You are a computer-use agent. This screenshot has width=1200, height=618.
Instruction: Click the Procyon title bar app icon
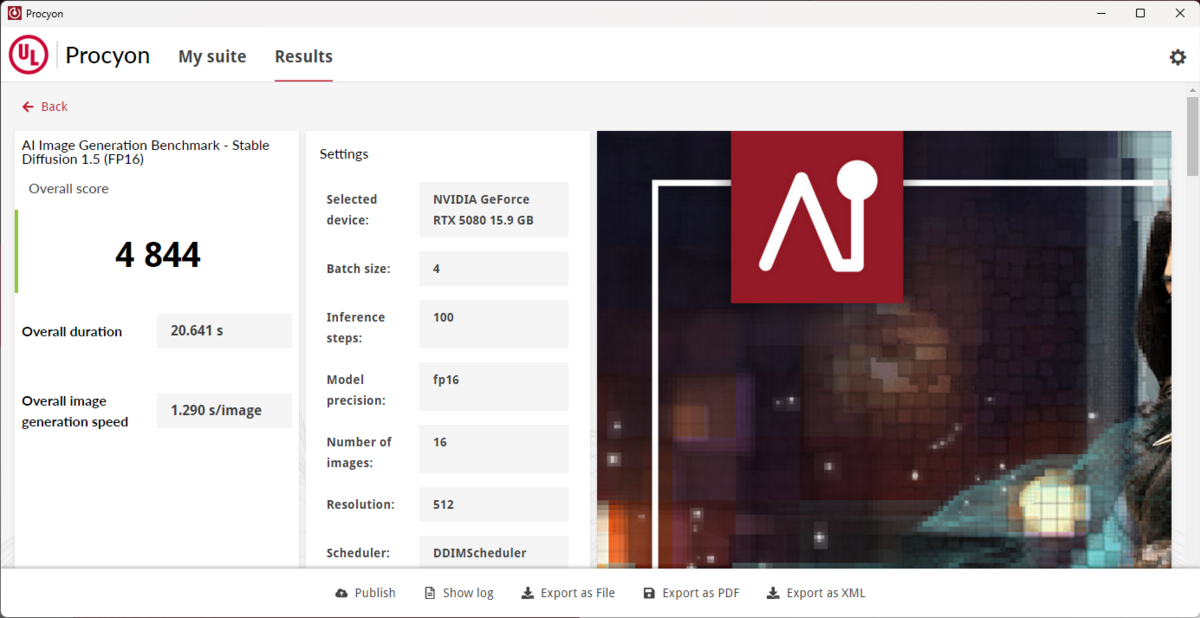14,13
